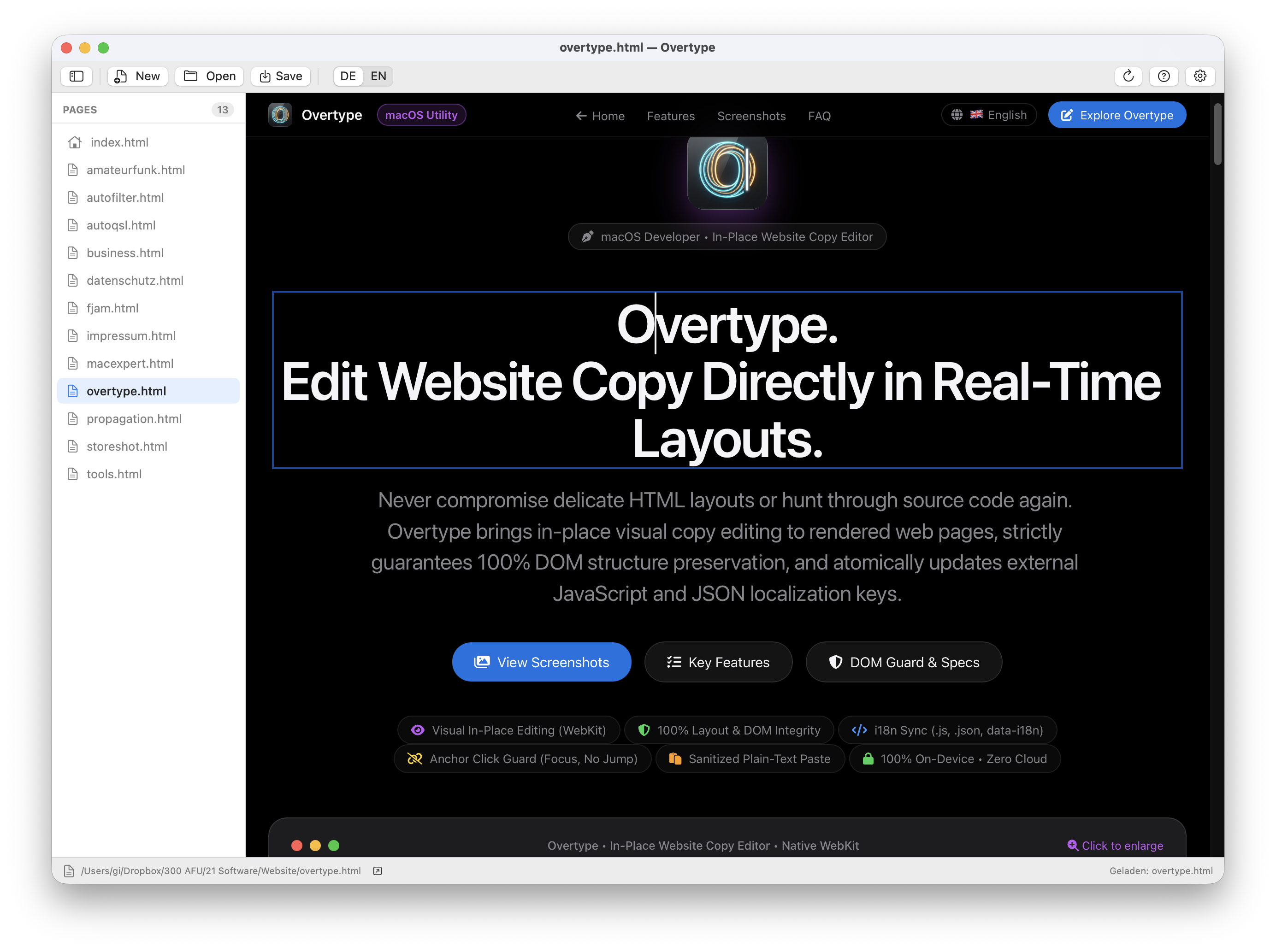Viewport: 1276px width, 952px height.
Task: Click the macOS Utility badge
Action: point(421,115)
